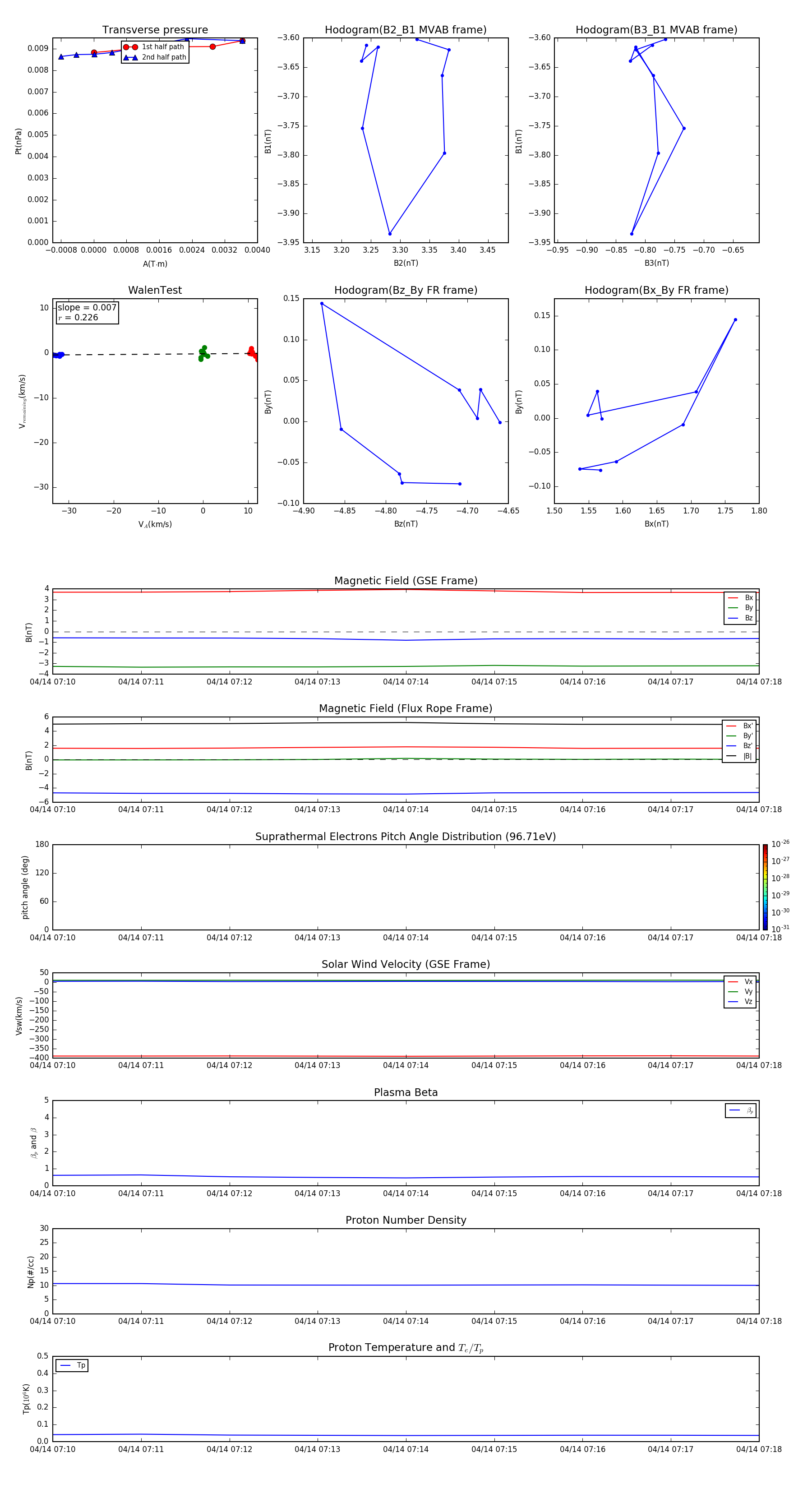Click the 'r = 0.226' annotation
This screenshot has width=812, height=1489.
[x=78, y=318]
